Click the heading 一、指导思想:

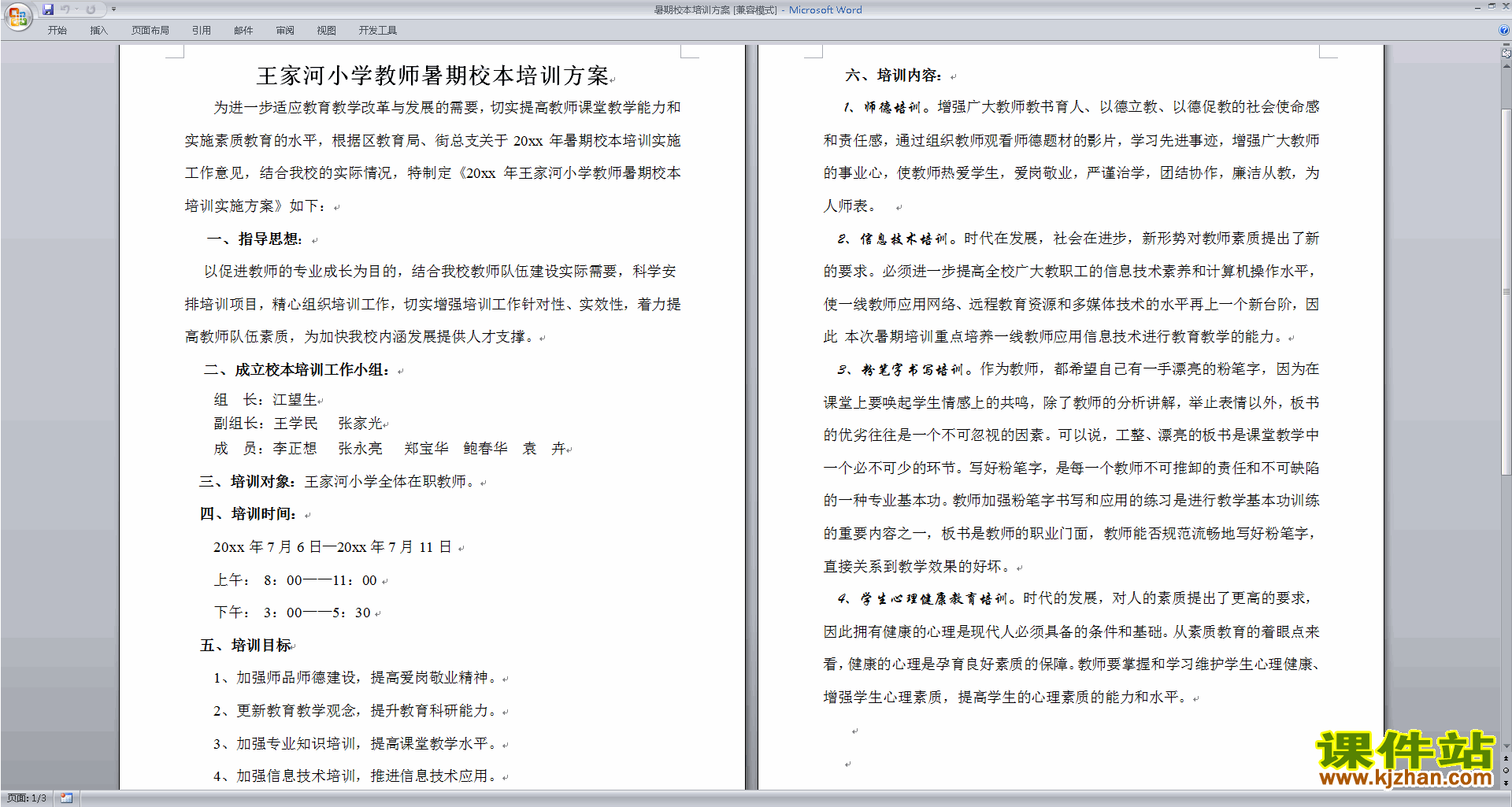click(254, 239)
